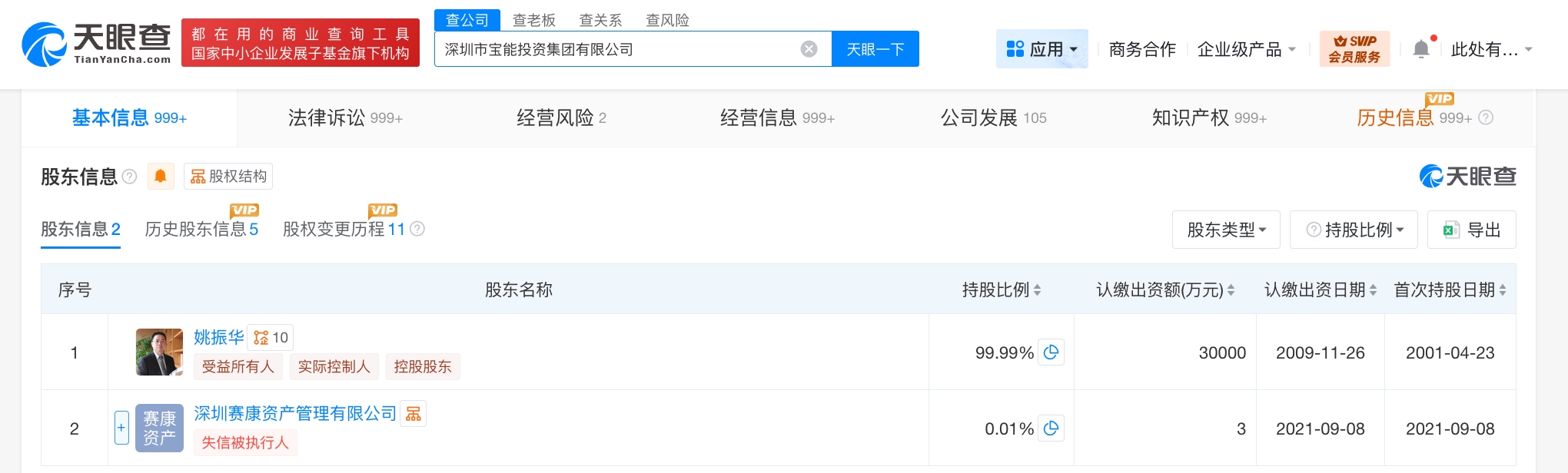Viewport: 1568px width, 473px height.
Task: Click 姚振华's profile photo thumbnail
Action: [159, 352]
